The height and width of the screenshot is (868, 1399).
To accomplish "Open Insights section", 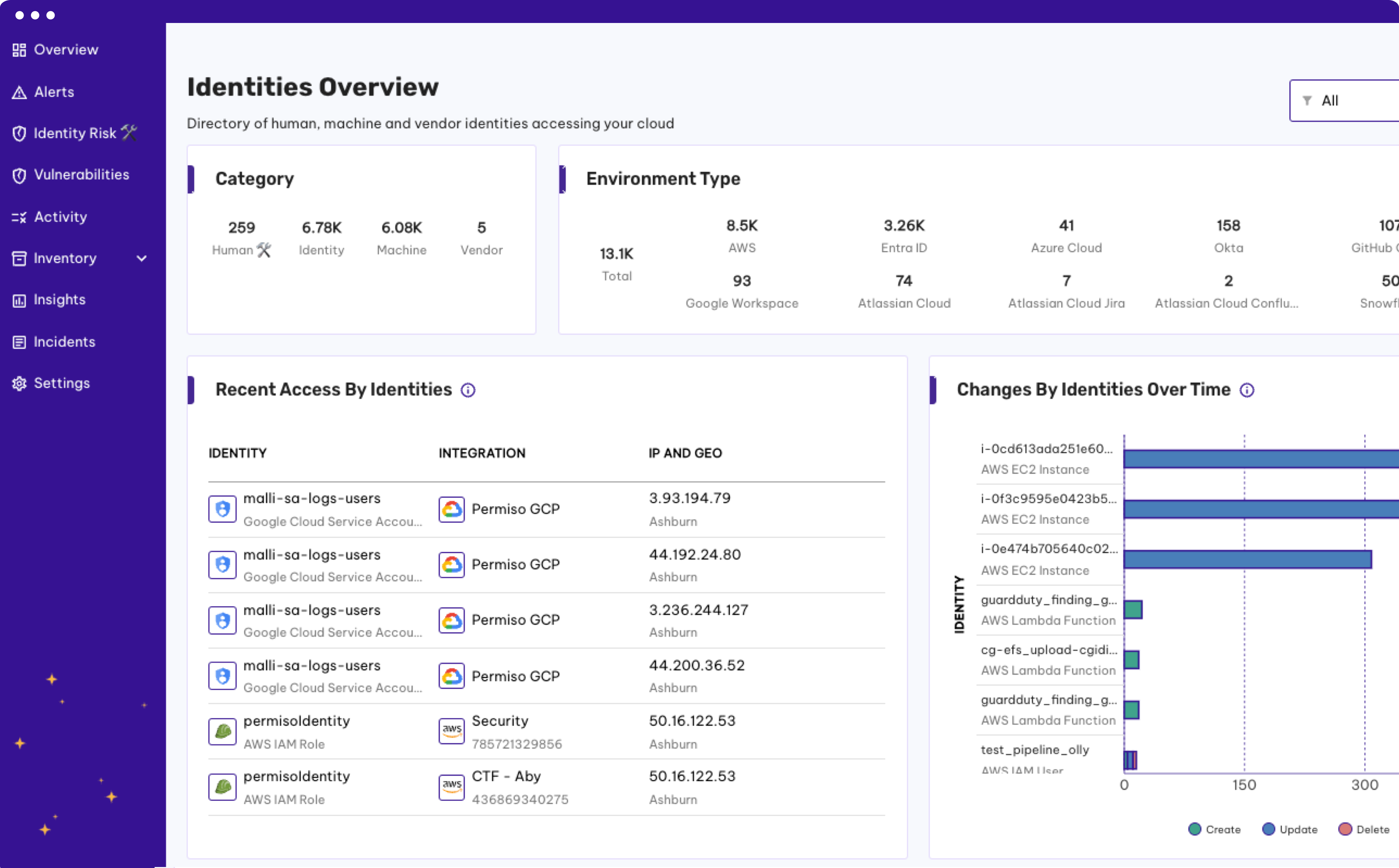I will (60, 300).
